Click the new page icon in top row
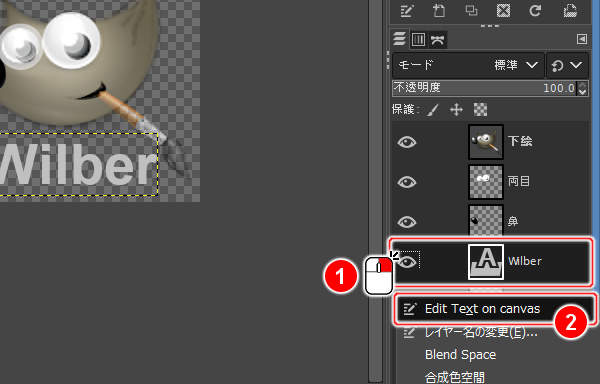Screen dimensions: 600x384 click(439, 10)
